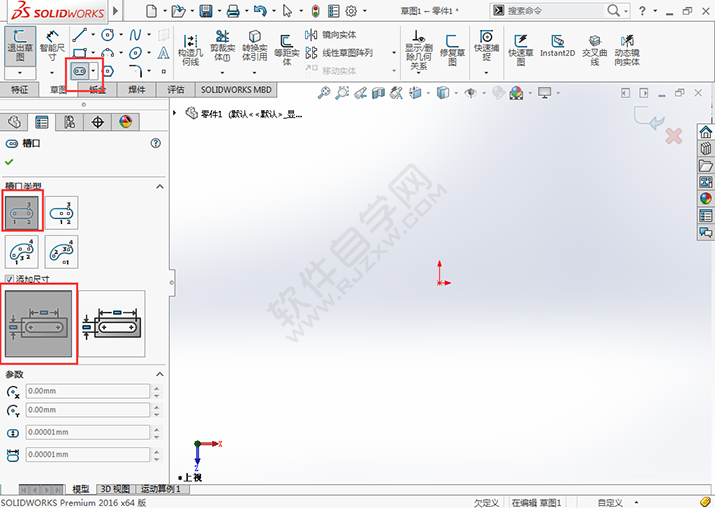Open the slot tool dropdown arrow
Screen dimensions: 715x508
tap(93, 71)
